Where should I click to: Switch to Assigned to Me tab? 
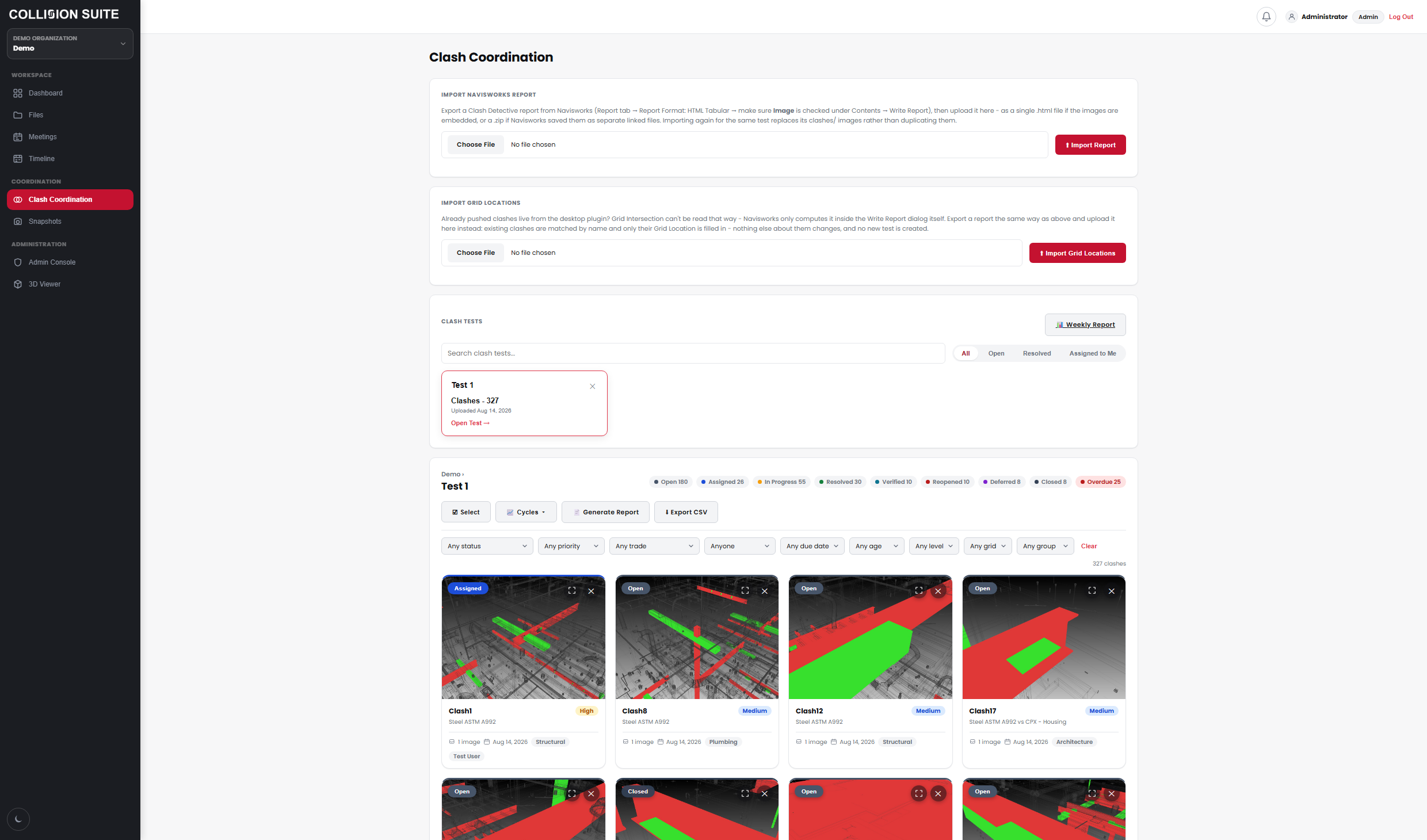click(x=1092, y=353)
